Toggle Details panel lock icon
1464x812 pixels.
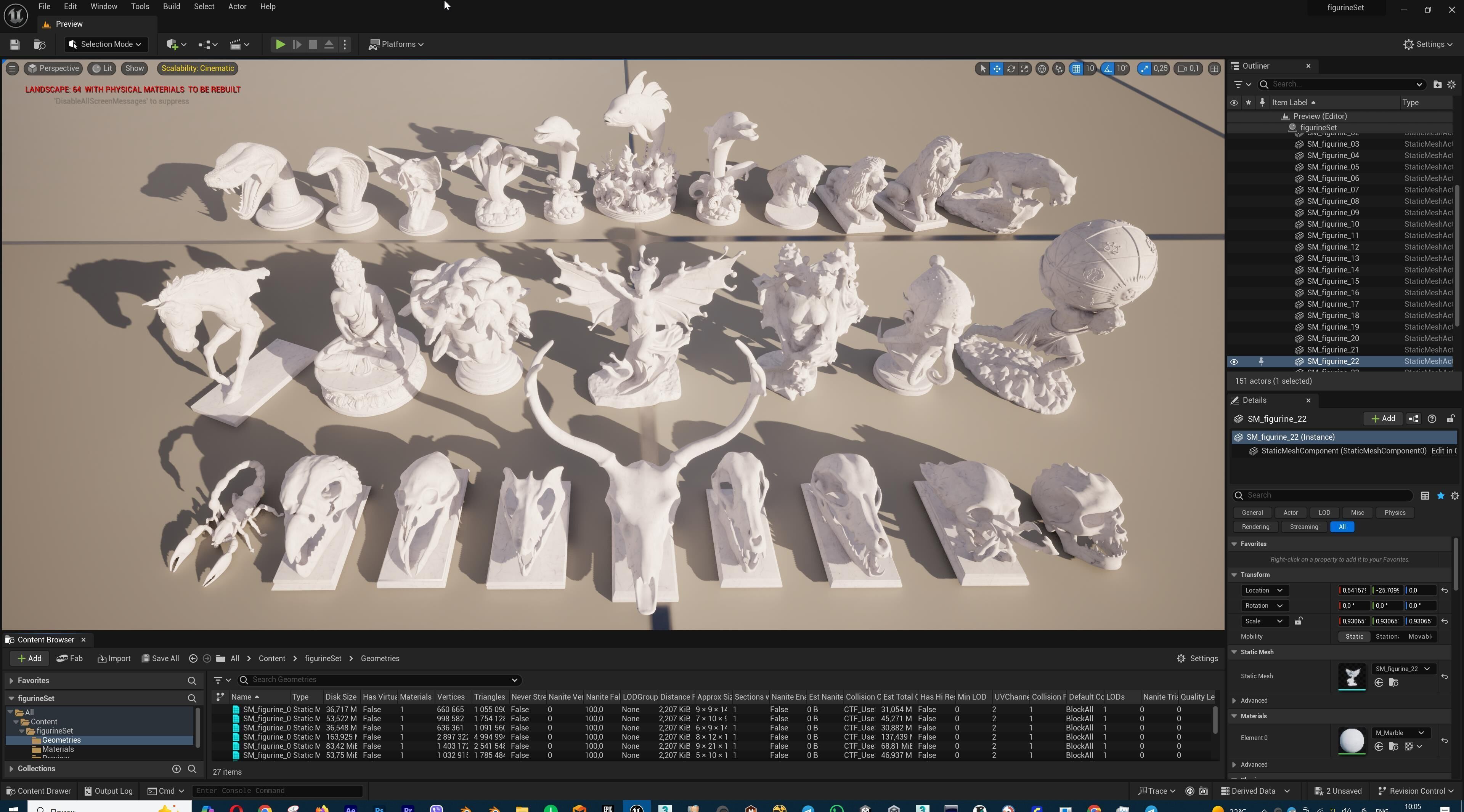tap(1450, 419)
